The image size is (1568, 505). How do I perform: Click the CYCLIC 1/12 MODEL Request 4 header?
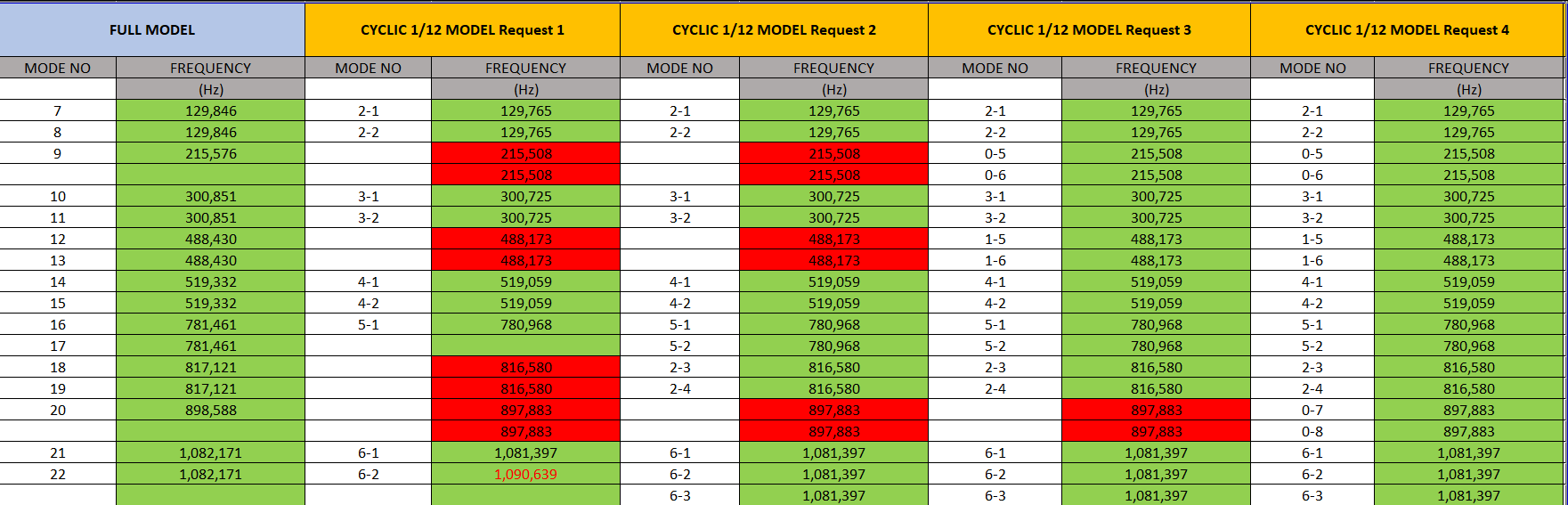[1407, 29]
